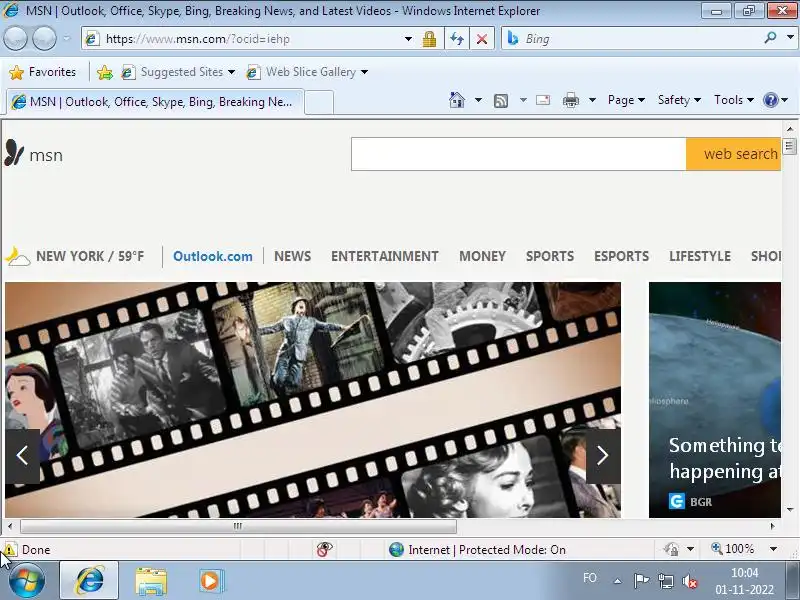Click Internet Explorer taskbar icon
The height and width of the screenshot is (600, 800).
tap(89, 581)
